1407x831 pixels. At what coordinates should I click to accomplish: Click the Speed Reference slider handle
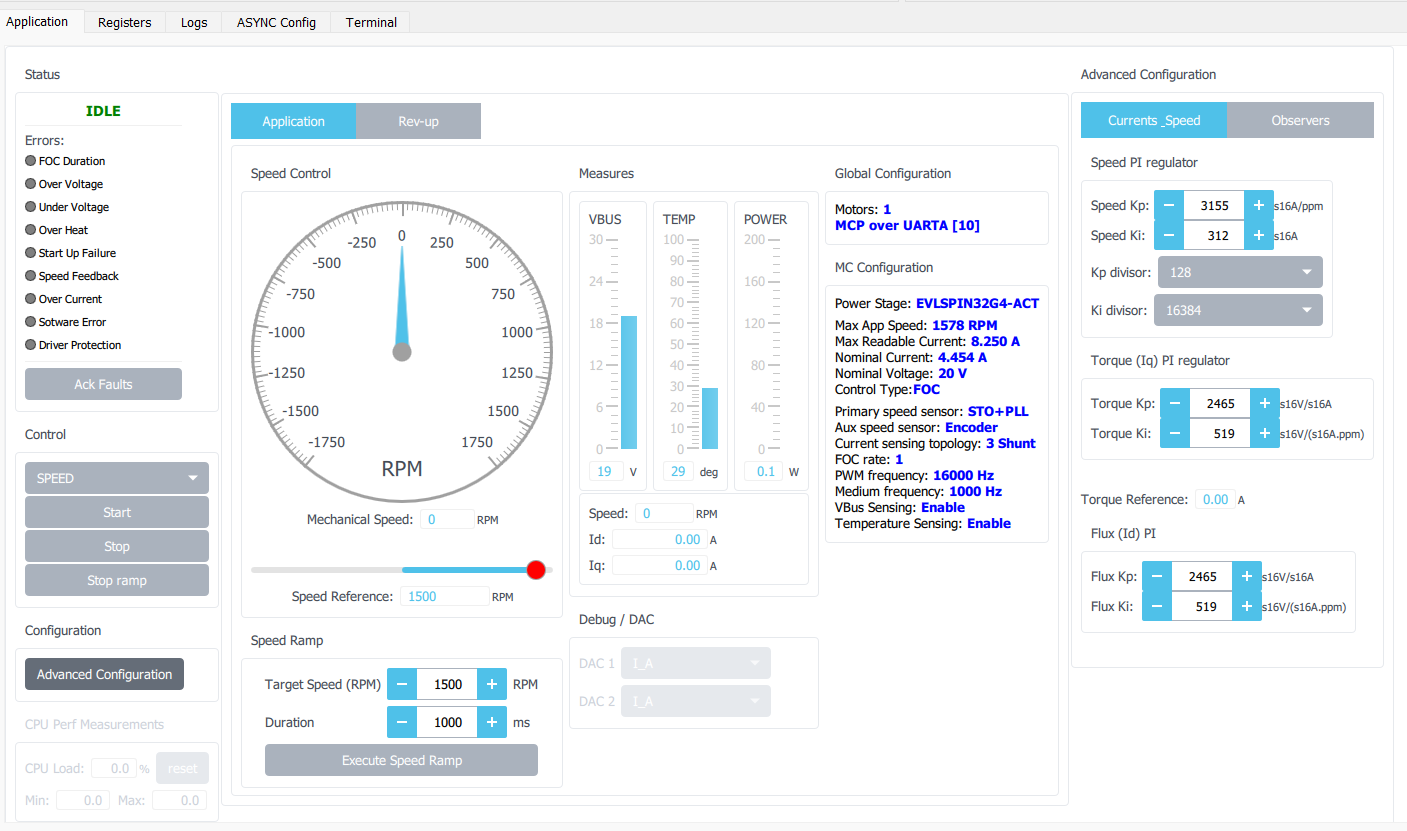coord(535,569)
